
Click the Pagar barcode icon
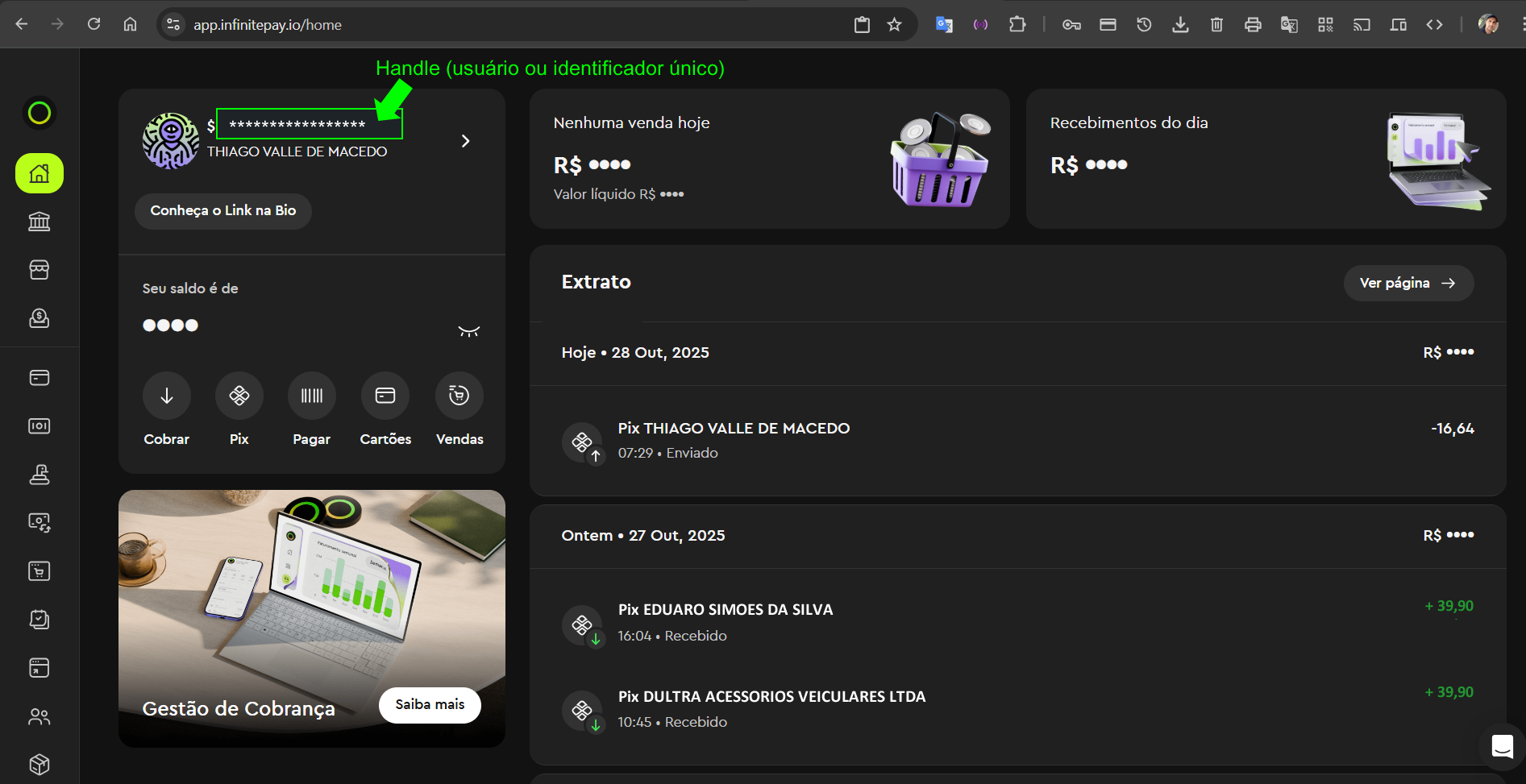312,396
